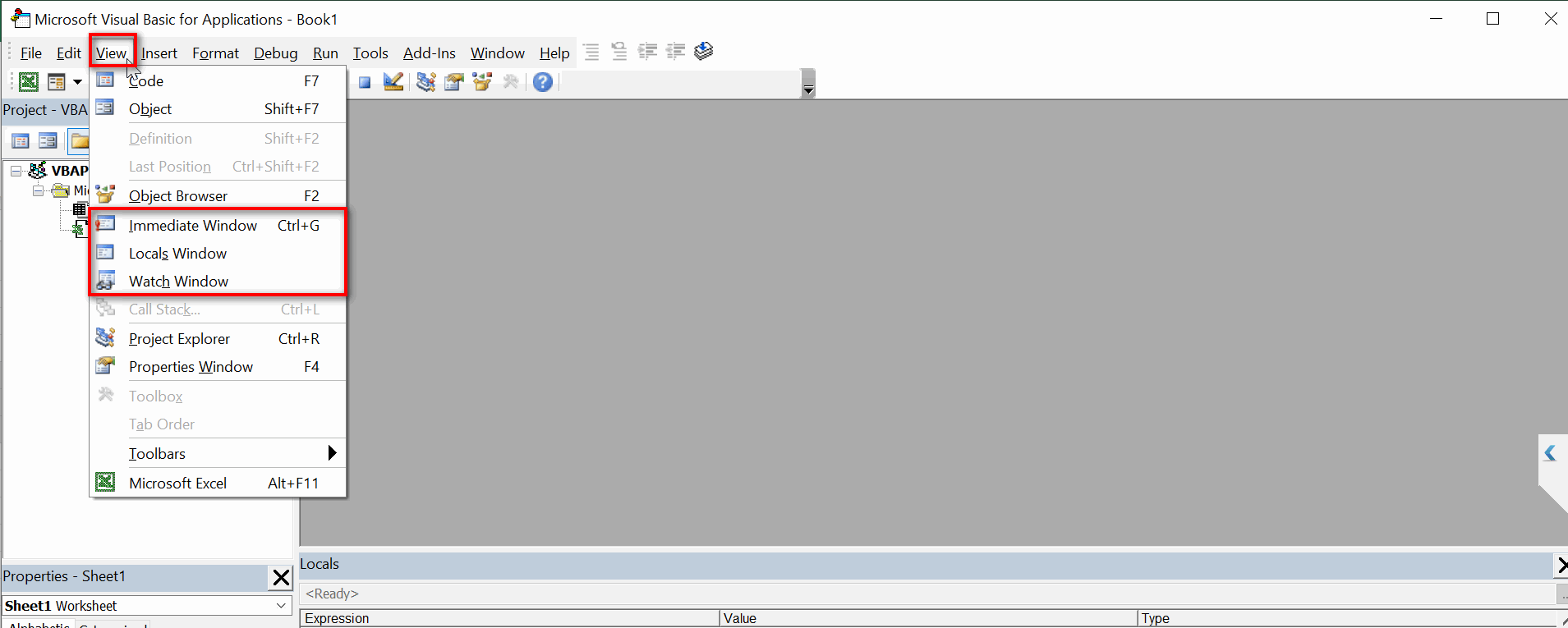Click the blue Help question mark icon
The image size is (1568, 628).
click(543, 81)
